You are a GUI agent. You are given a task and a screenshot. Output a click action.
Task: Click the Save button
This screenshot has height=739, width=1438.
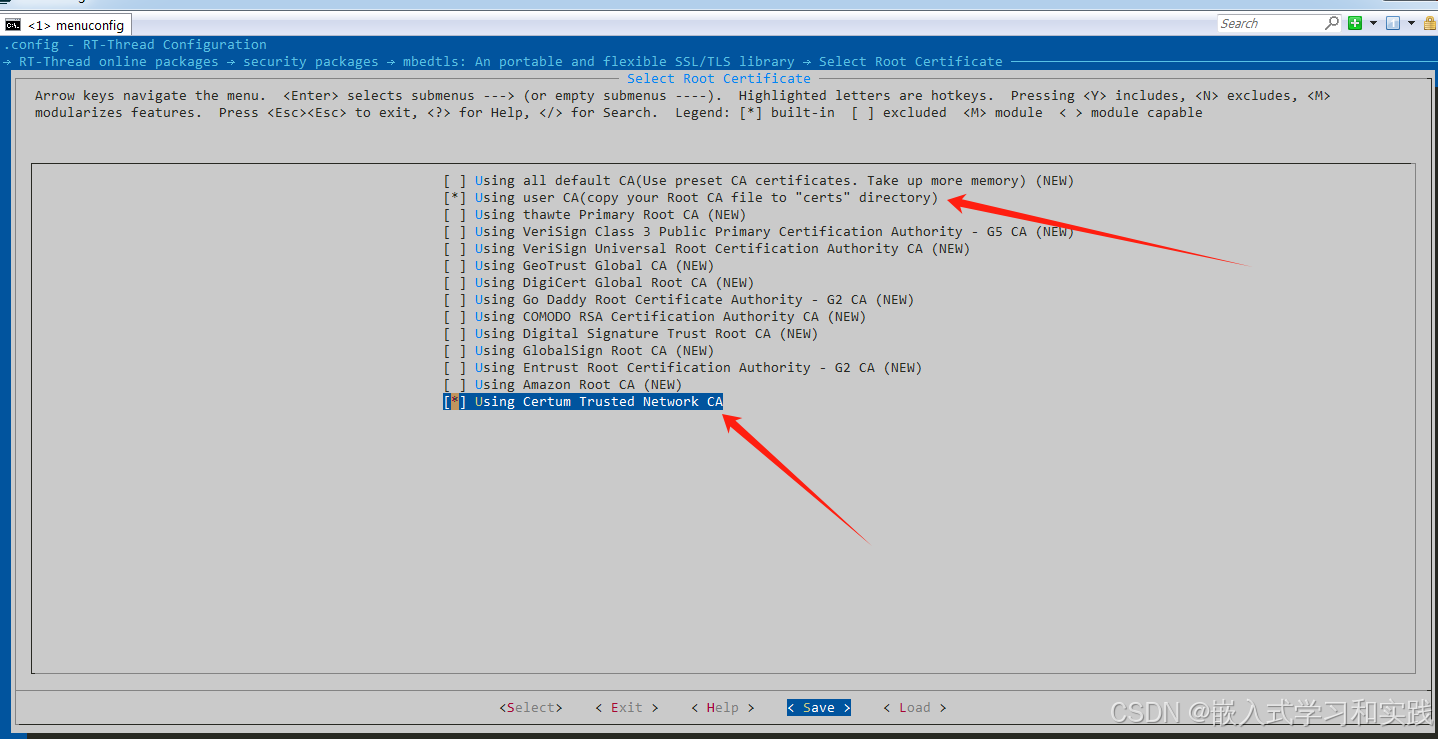coord(818,707)
